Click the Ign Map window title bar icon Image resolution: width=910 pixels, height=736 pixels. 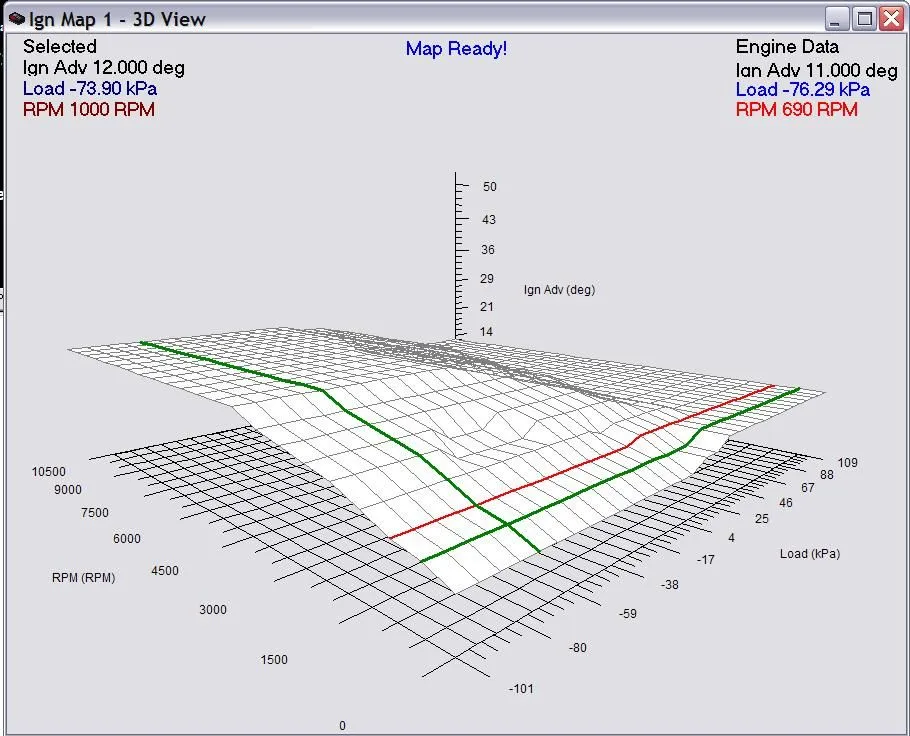pyautogui.click(x=15, y=18)
